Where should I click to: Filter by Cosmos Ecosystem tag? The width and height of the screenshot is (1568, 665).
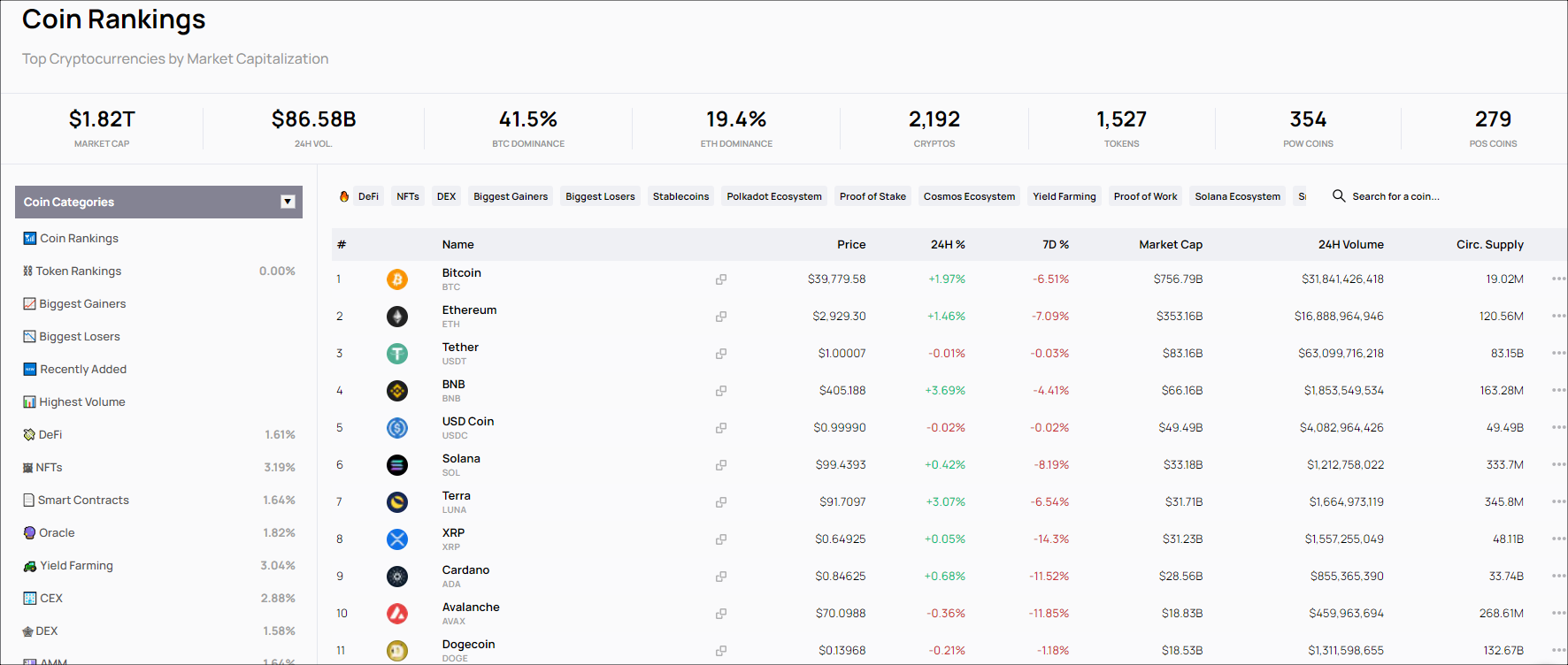pyautogui.click(x=970, y=196)
